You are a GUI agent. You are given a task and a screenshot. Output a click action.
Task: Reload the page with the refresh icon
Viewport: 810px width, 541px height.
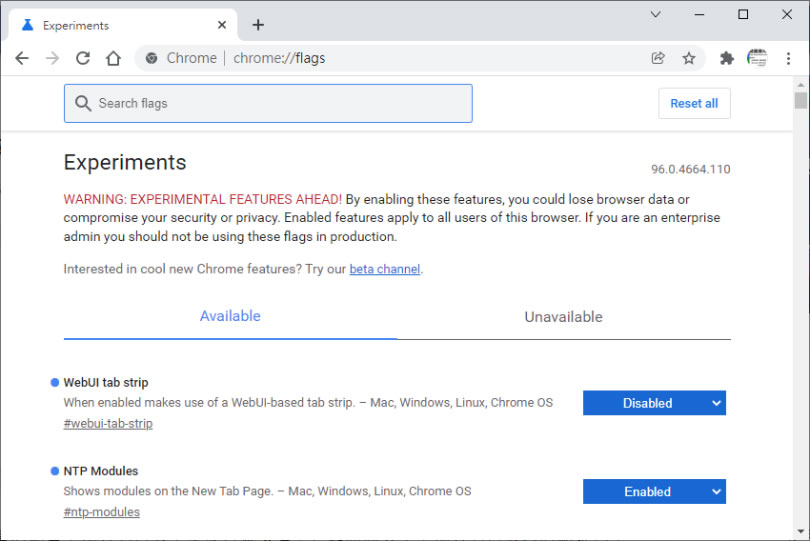(x=83, y=58)
